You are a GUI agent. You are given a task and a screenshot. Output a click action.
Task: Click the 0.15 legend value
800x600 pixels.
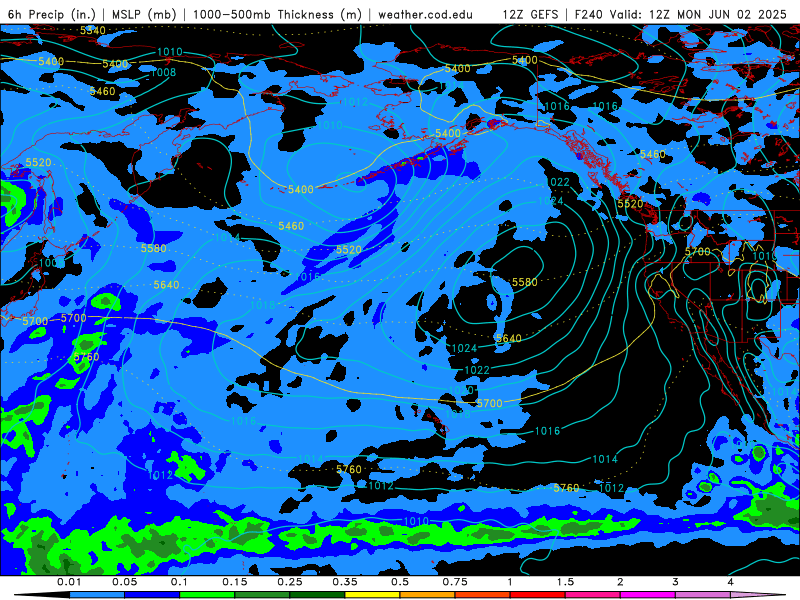235,582
